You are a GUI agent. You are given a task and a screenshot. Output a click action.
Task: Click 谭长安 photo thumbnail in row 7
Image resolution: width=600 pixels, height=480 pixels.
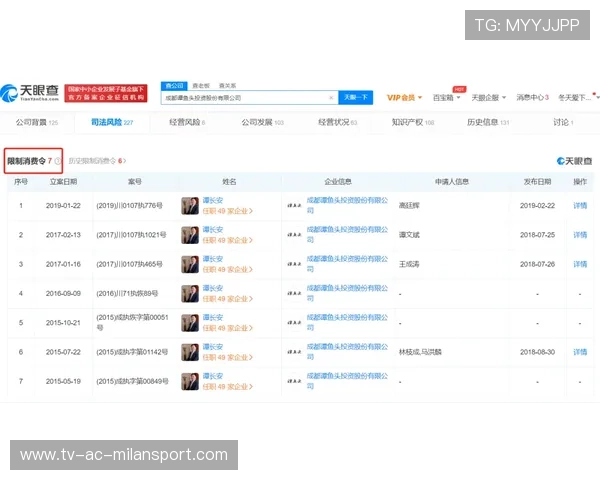click(x=190, y=381)
